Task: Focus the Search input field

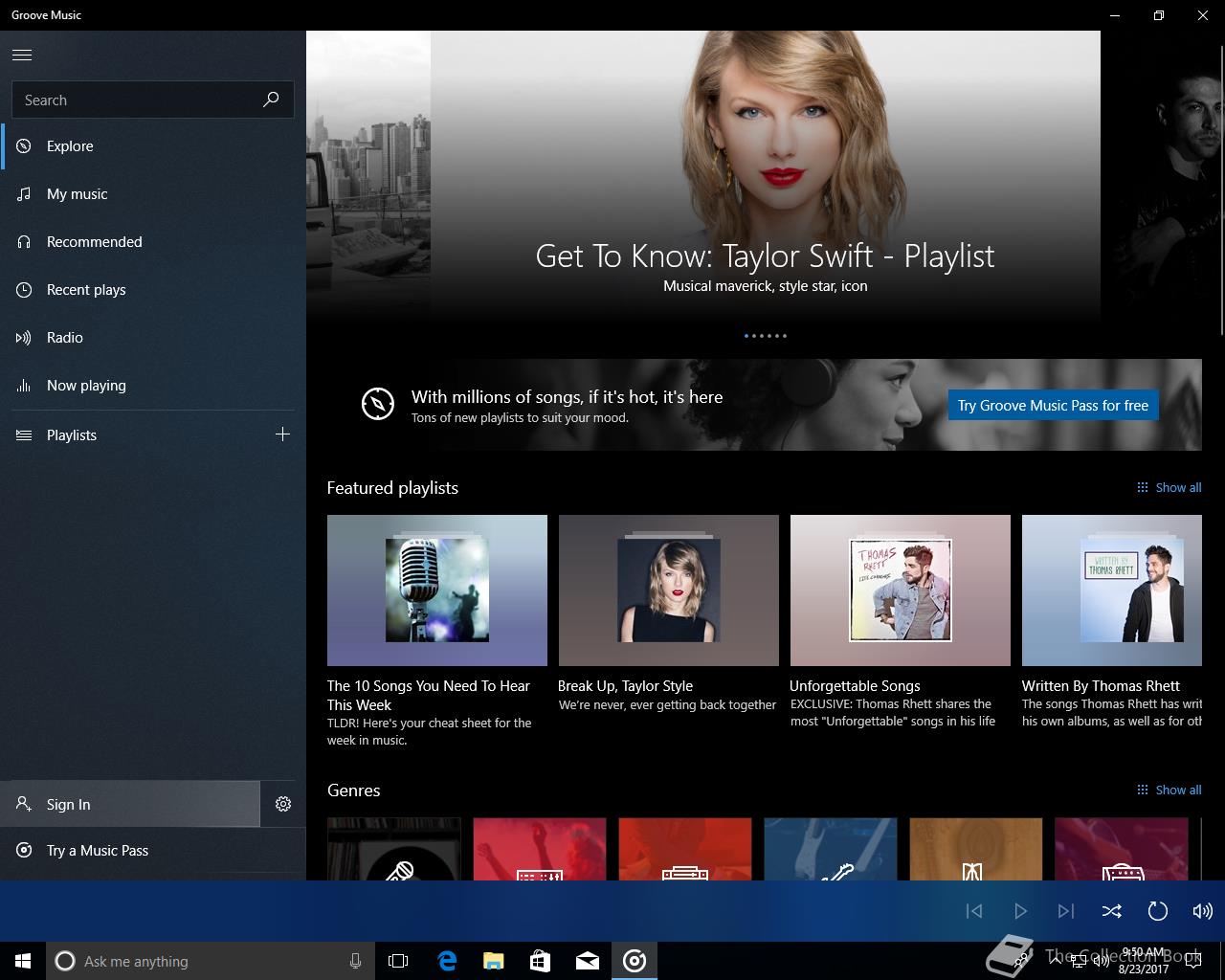Action: [153, 100]
